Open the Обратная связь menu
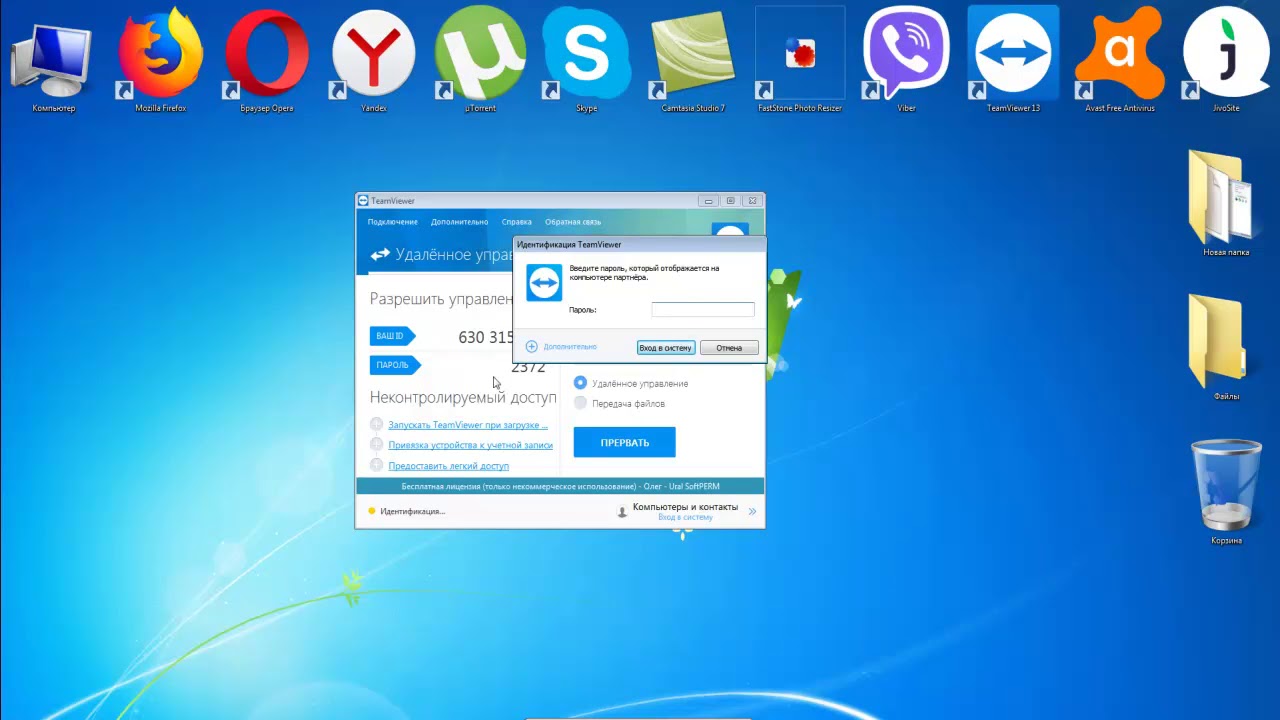The image size is (1280, 720). (x=573, y=222)
